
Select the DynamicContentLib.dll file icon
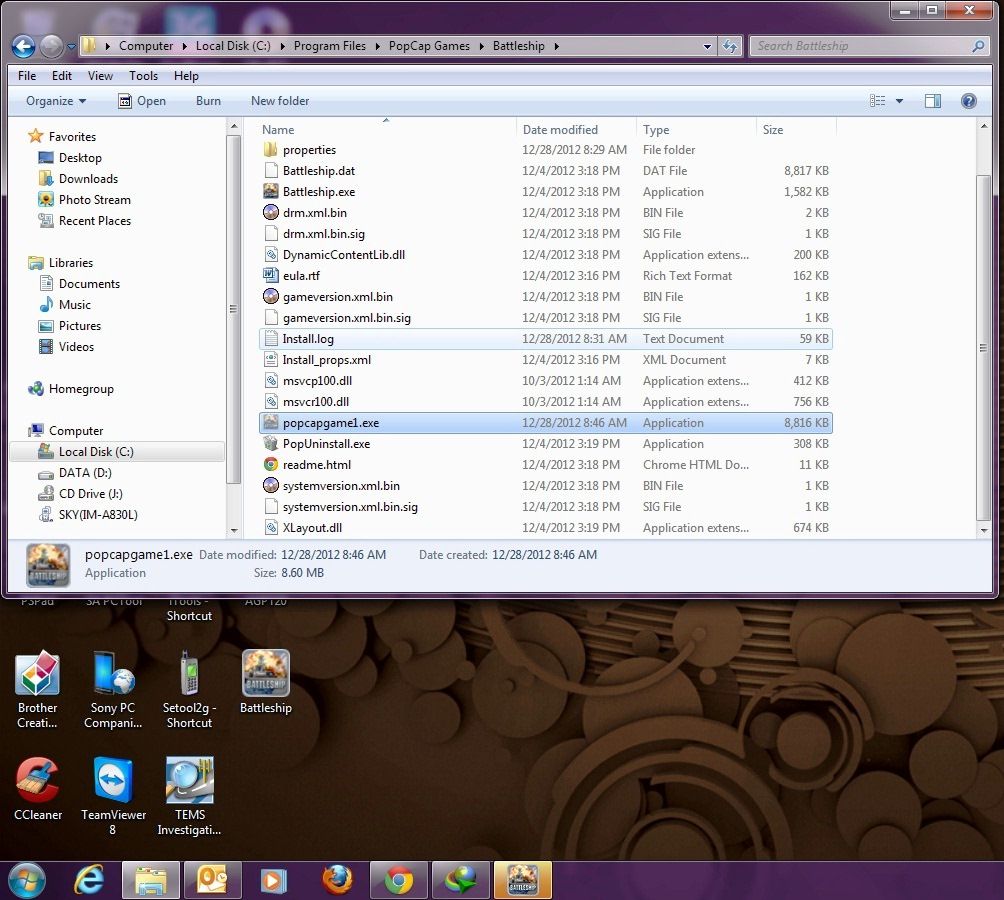coord(271,254)
